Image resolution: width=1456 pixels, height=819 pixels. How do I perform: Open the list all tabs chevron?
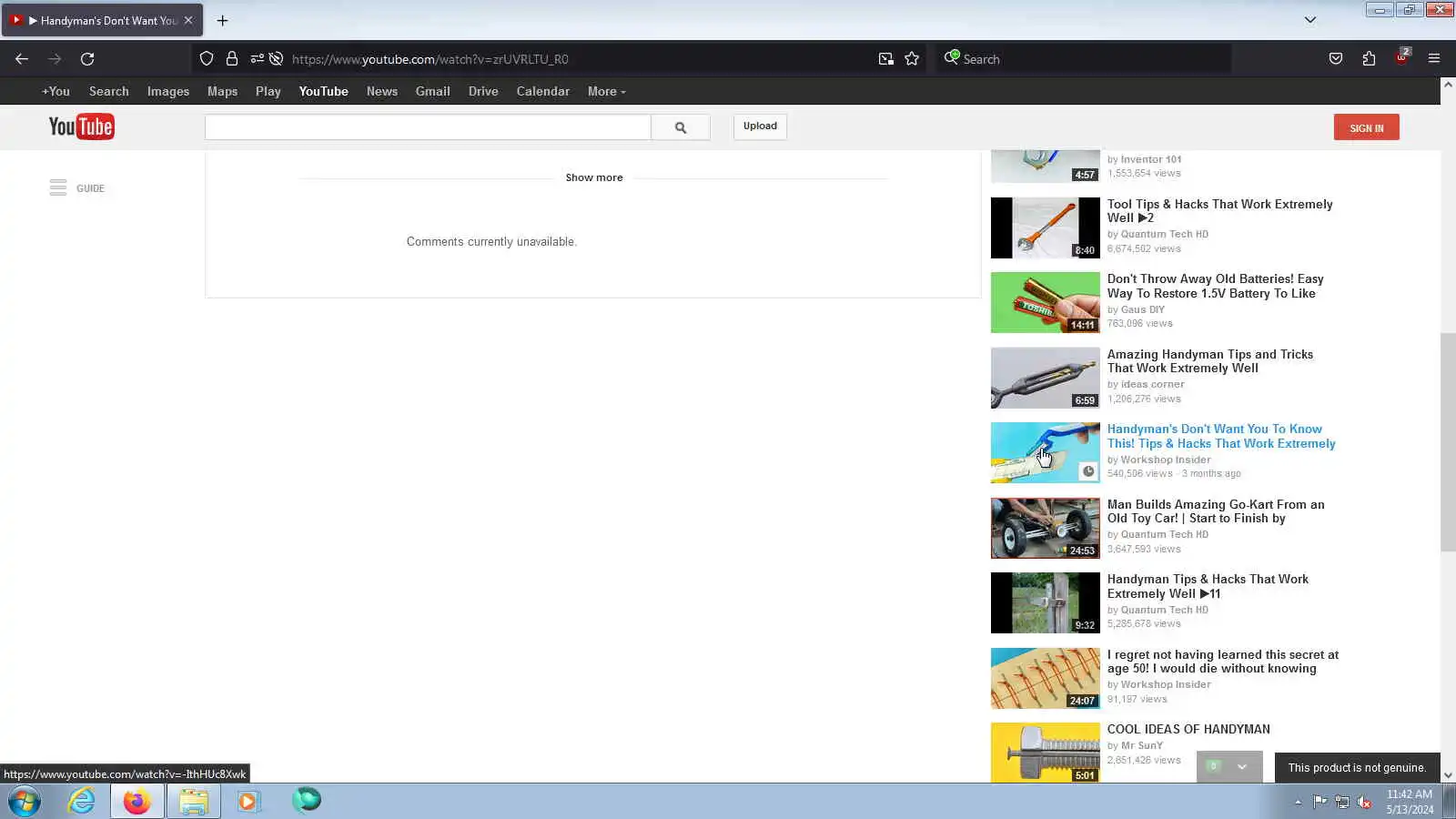click(x=1310, y=20)
